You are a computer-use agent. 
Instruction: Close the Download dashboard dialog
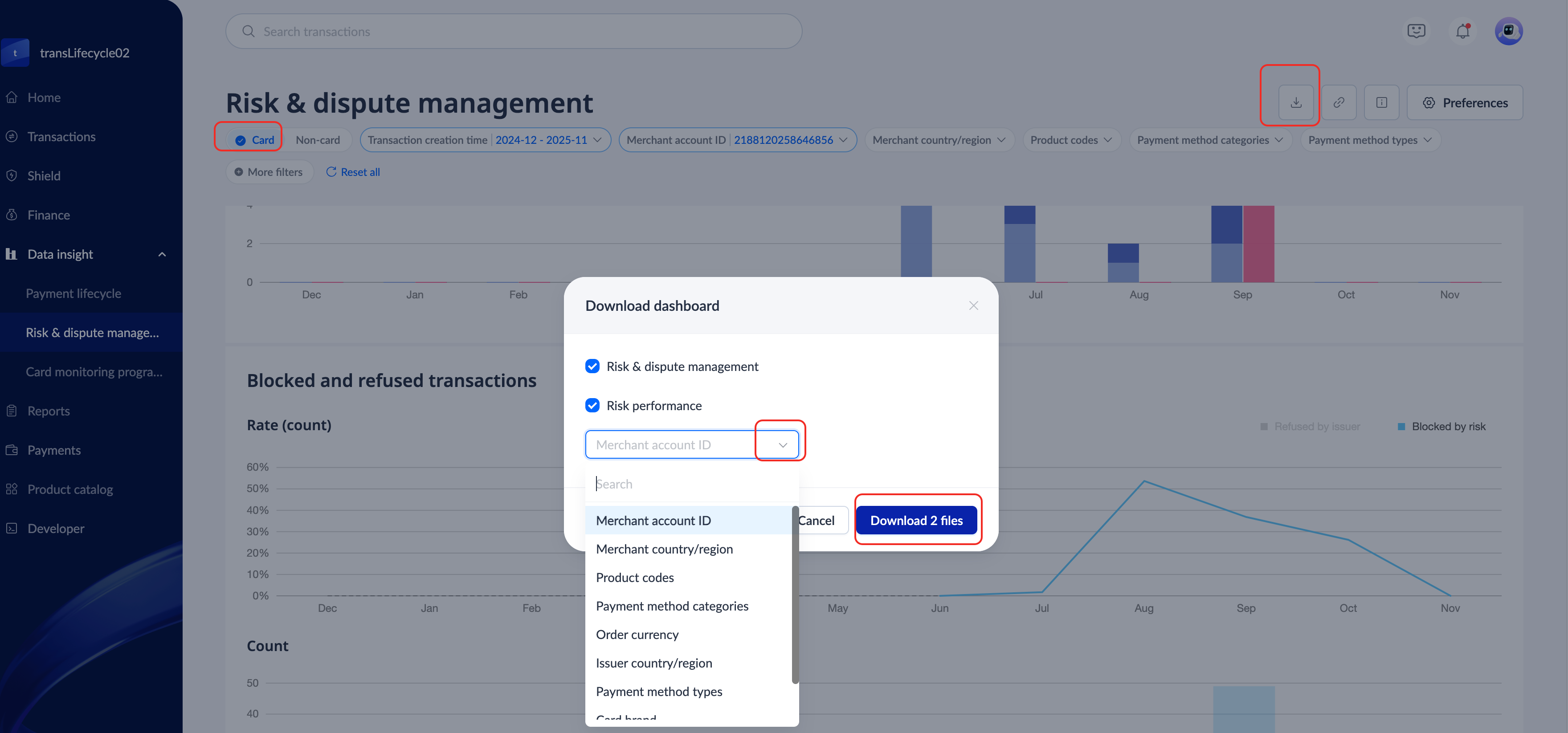tap(973, 305)
